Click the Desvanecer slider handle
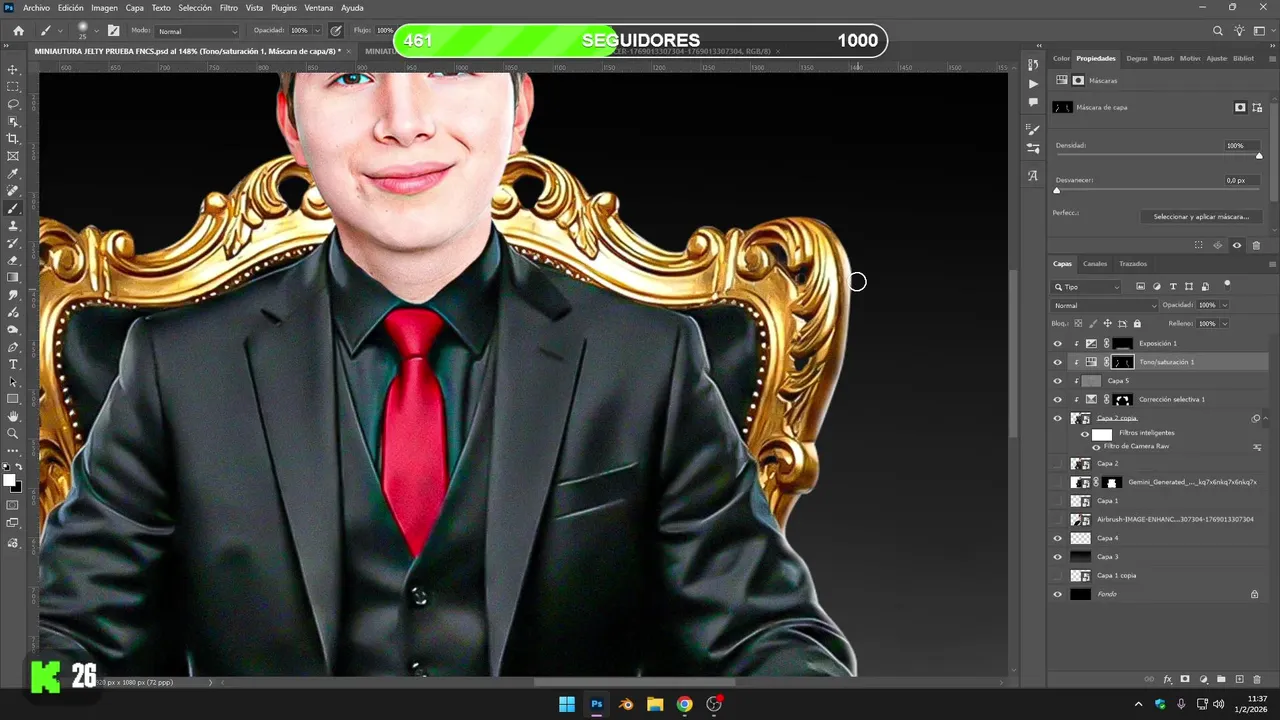Viewport: 1280px width, 720px height. 1056,190
